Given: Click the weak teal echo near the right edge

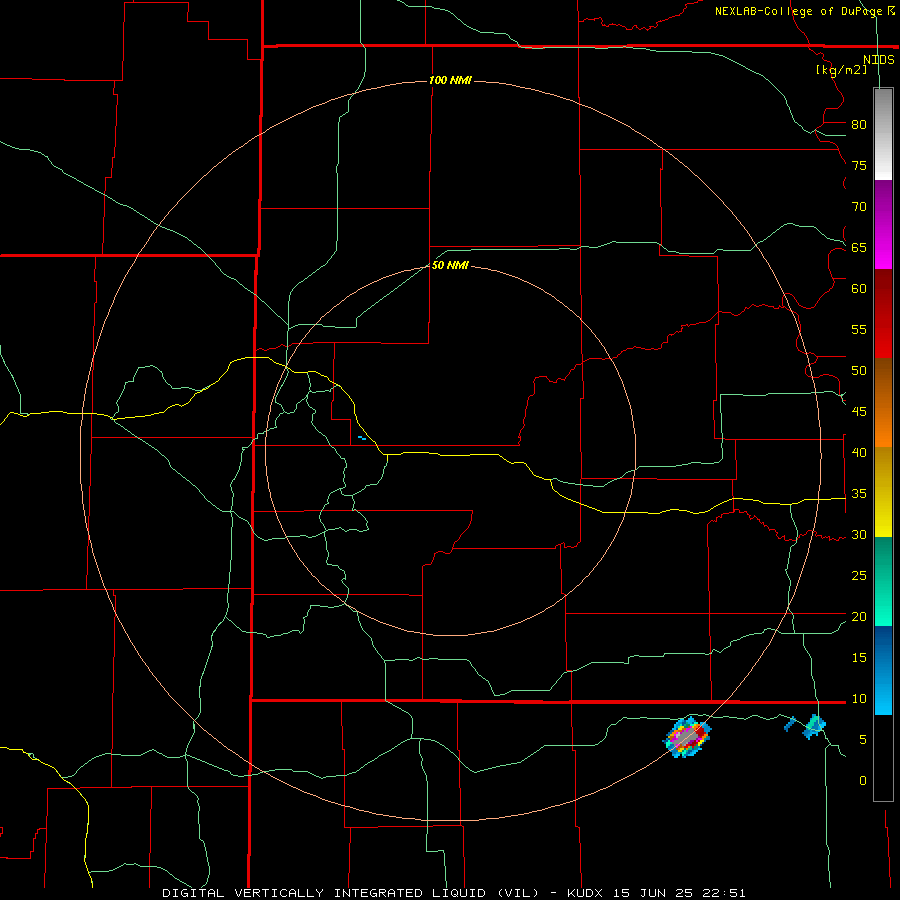Looking at the screenshot, I should point(814,727).
